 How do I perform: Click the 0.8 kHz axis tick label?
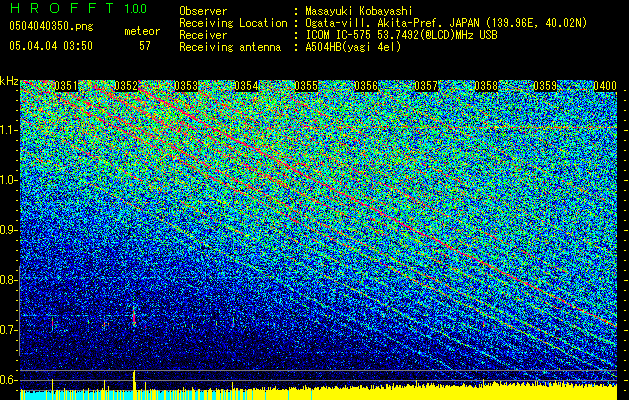pyautogui.click(x=9, y=280)
